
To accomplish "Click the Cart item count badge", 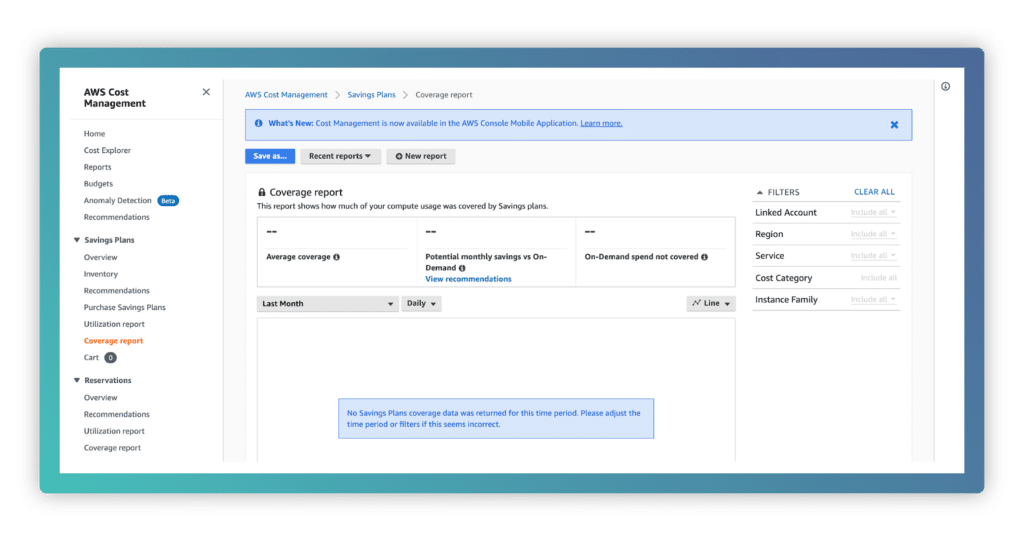I will point(110,357).
